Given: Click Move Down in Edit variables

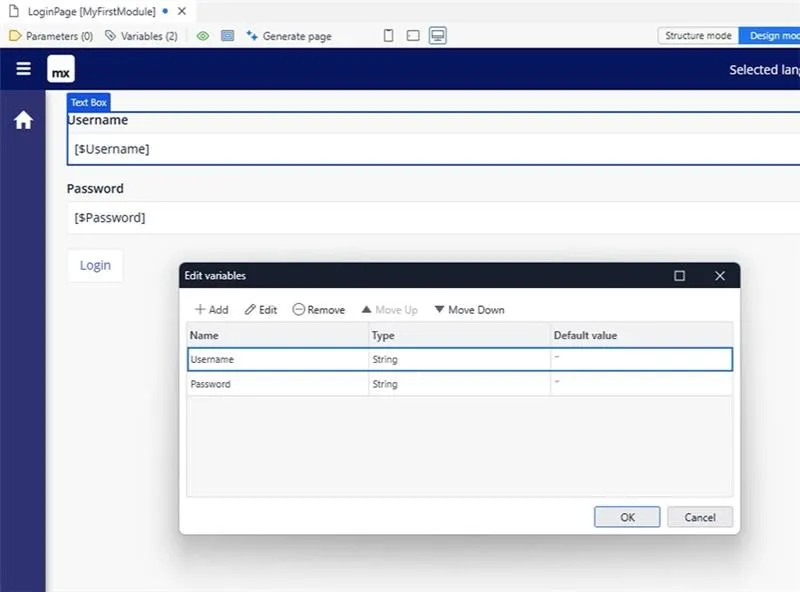Looking at the screenshot, I should pyautogui.click(x=469, y=310).
